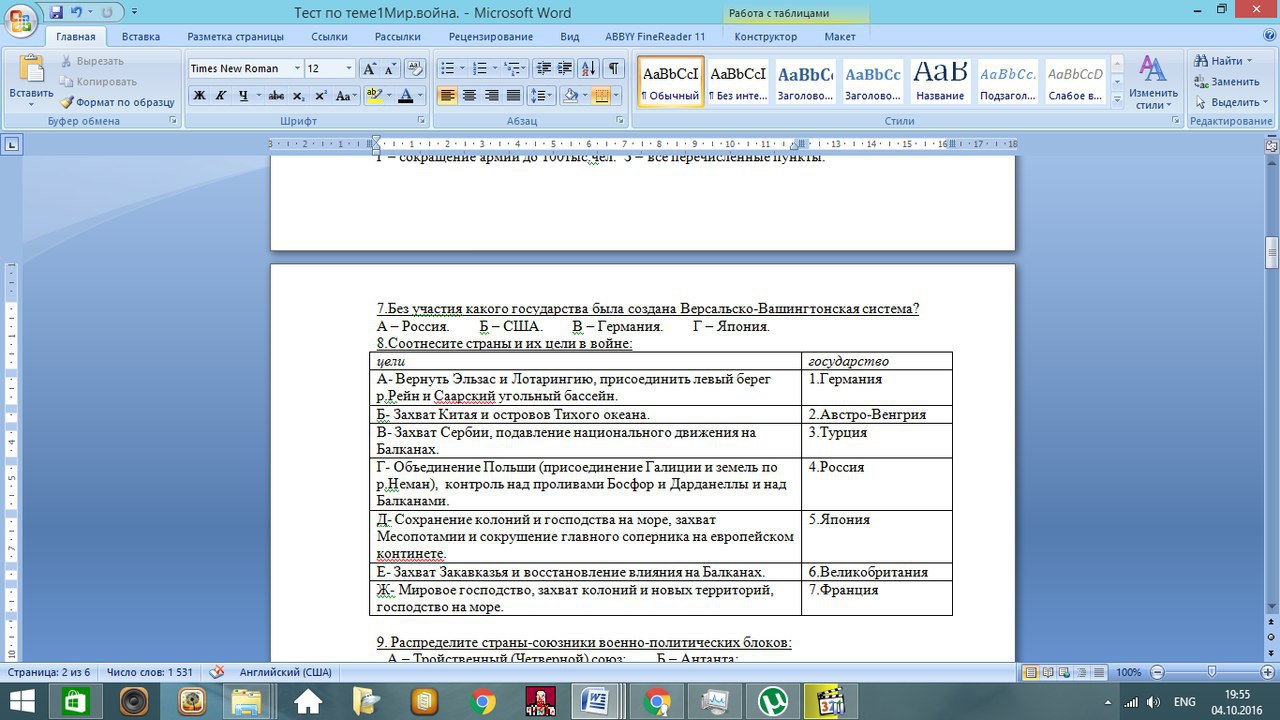Expand the full styles gallery
1280x720 pixels.
point(1118,99)
